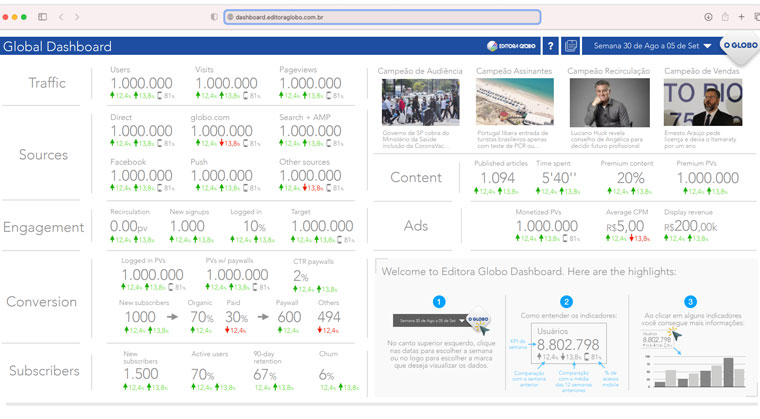Click the Others 494 indicator
The height and width of the screenshot is (419, 760).
[x=329, y=317]
